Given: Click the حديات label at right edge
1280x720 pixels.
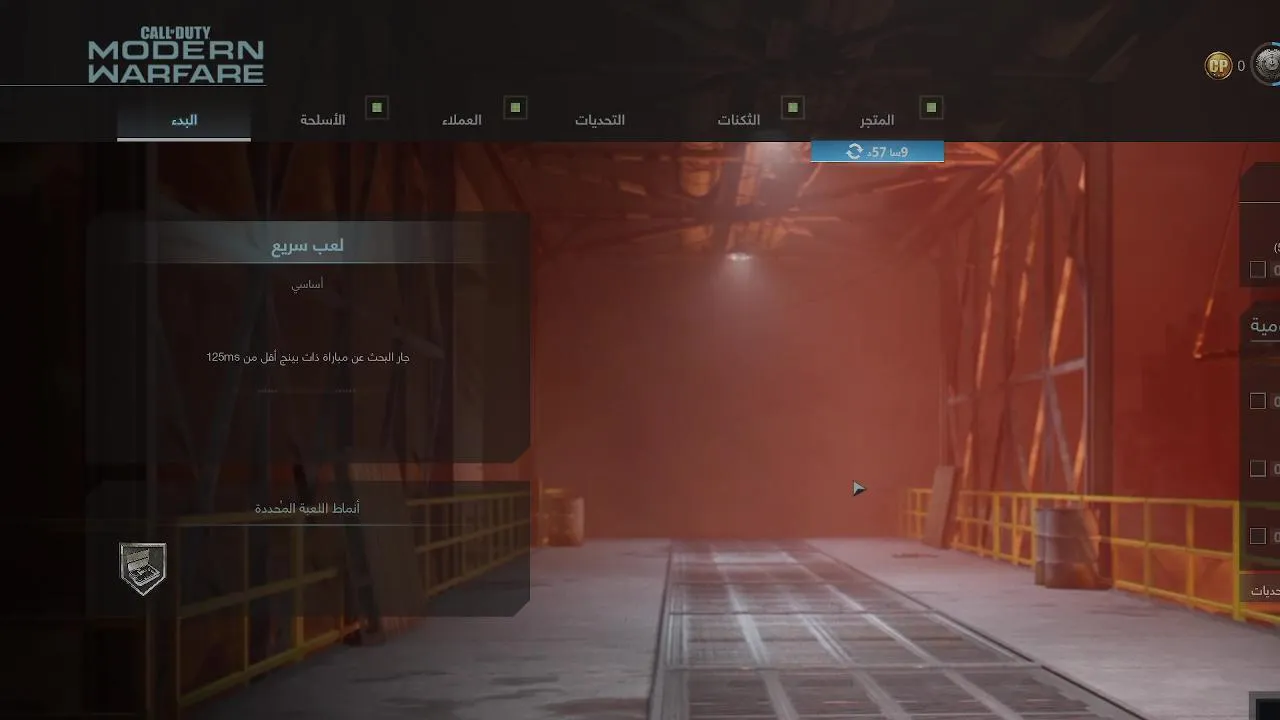Looking at the screenshot, I should [x=1265, y=591].
